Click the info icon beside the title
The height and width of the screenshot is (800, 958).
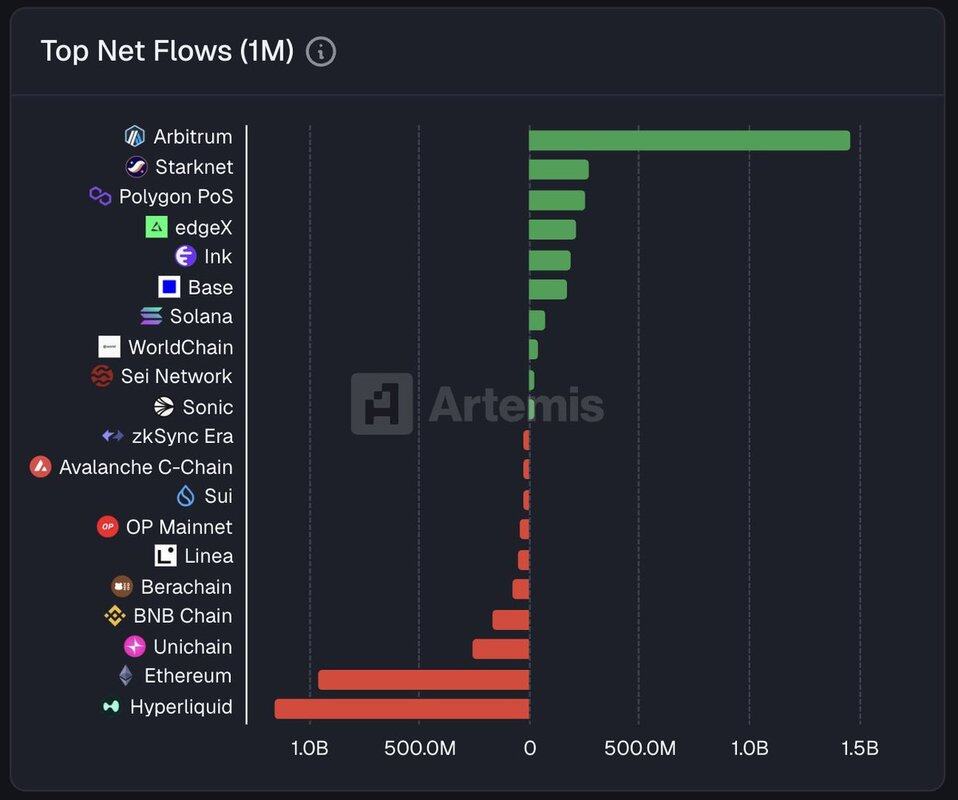point(320,52)
